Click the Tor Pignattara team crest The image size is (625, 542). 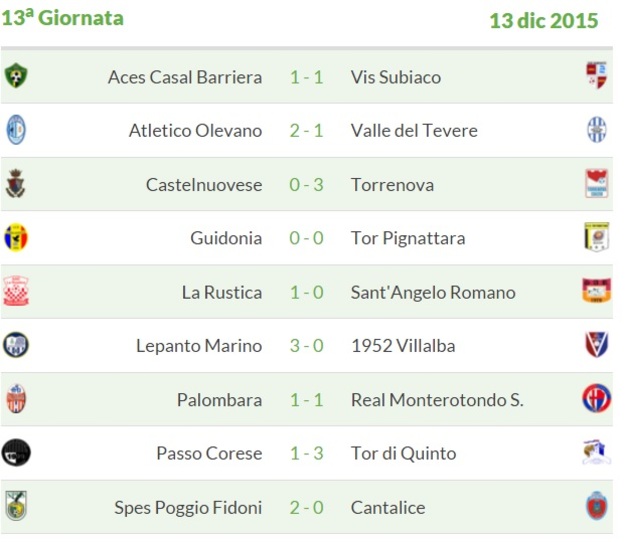(x=596, y=238)
